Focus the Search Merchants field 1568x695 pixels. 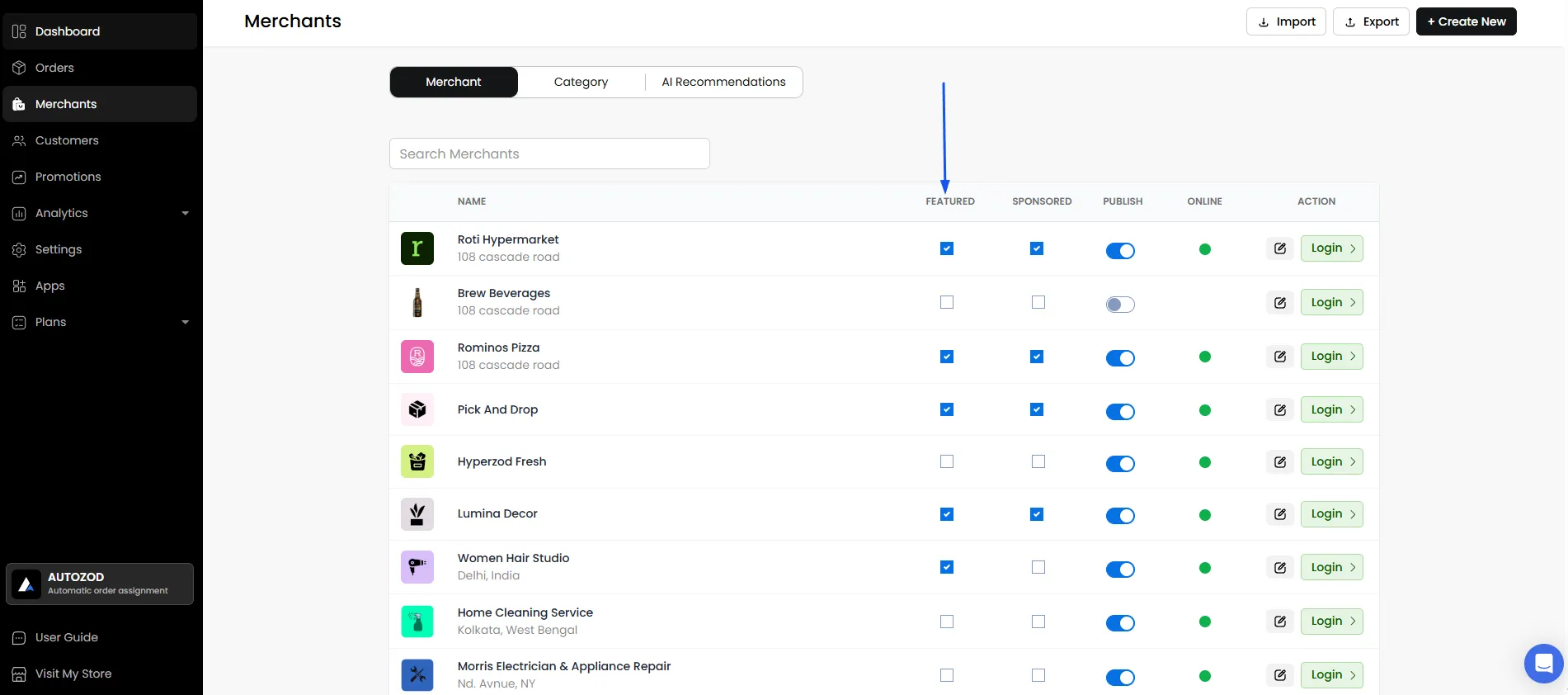(x=549, y=154)
